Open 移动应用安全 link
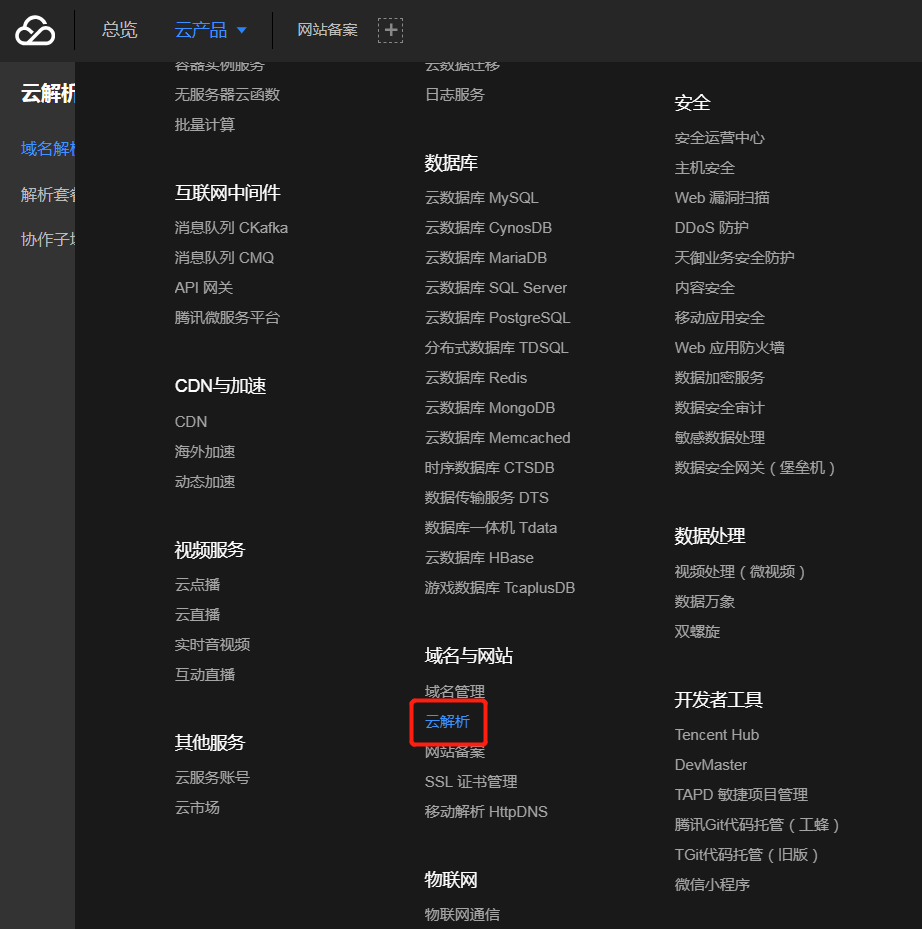Image resolution: width=922 pixels, height=929 pixels. tap(719, 318)
